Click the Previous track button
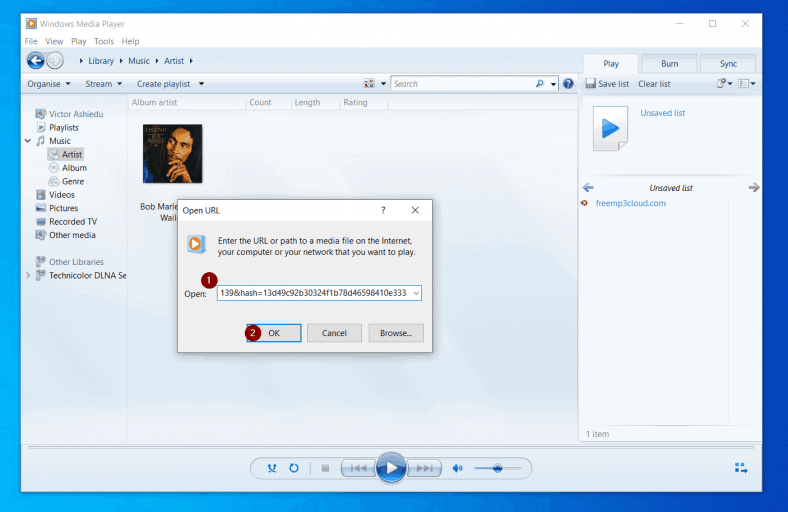The height and width of the screenshot is (512, 788). tap(358, 468)
